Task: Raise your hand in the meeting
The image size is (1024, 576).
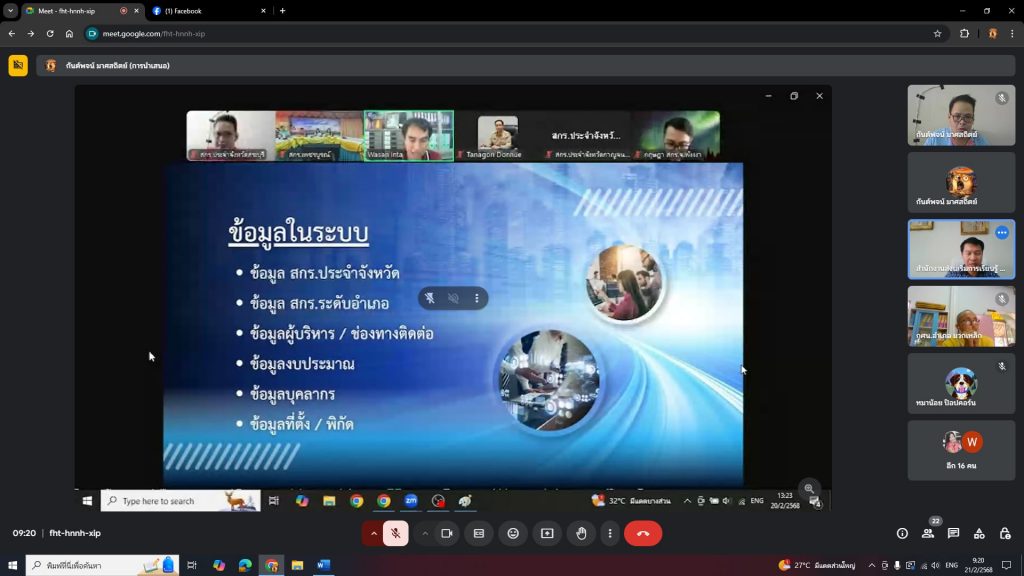Action: [x=581, y=534]
